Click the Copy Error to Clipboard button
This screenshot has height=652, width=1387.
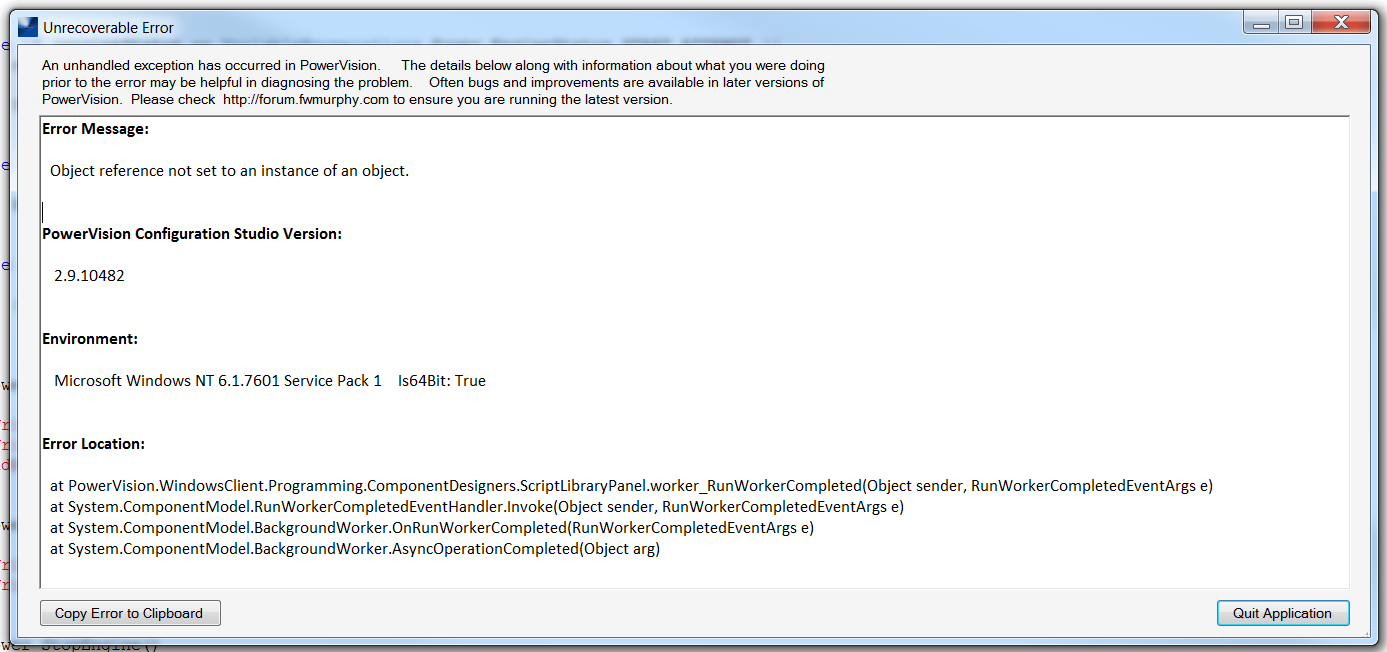(130, 613)
